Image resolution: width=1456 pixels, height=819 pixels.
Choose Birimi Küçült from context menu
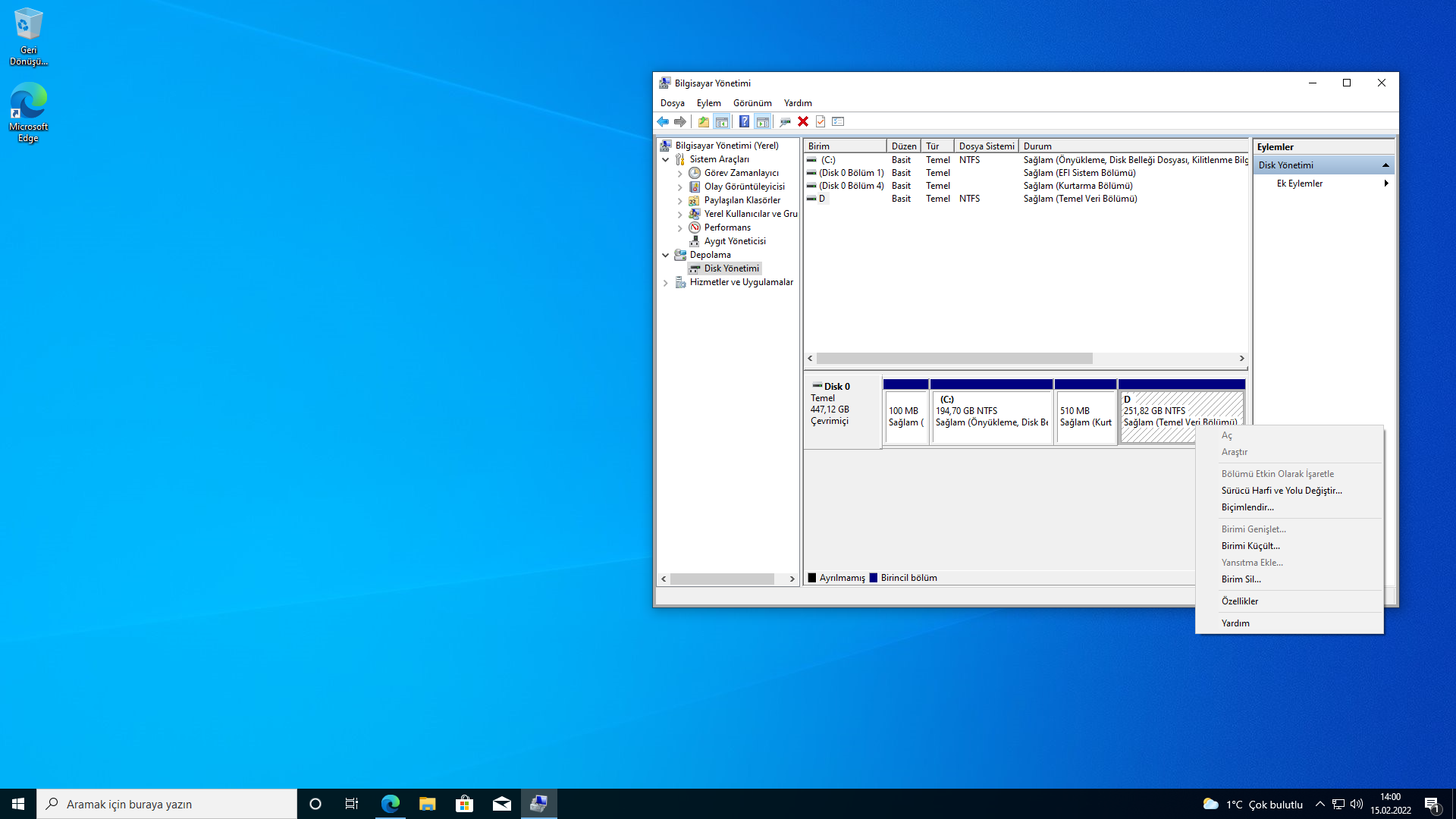click(1250, 546)
